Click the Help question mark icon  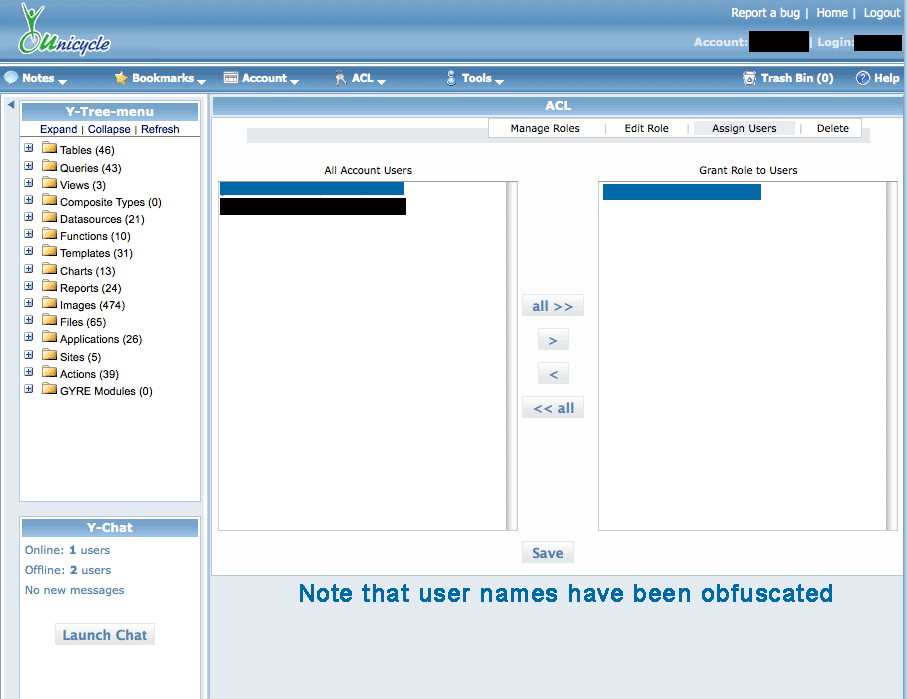(862, 78)
